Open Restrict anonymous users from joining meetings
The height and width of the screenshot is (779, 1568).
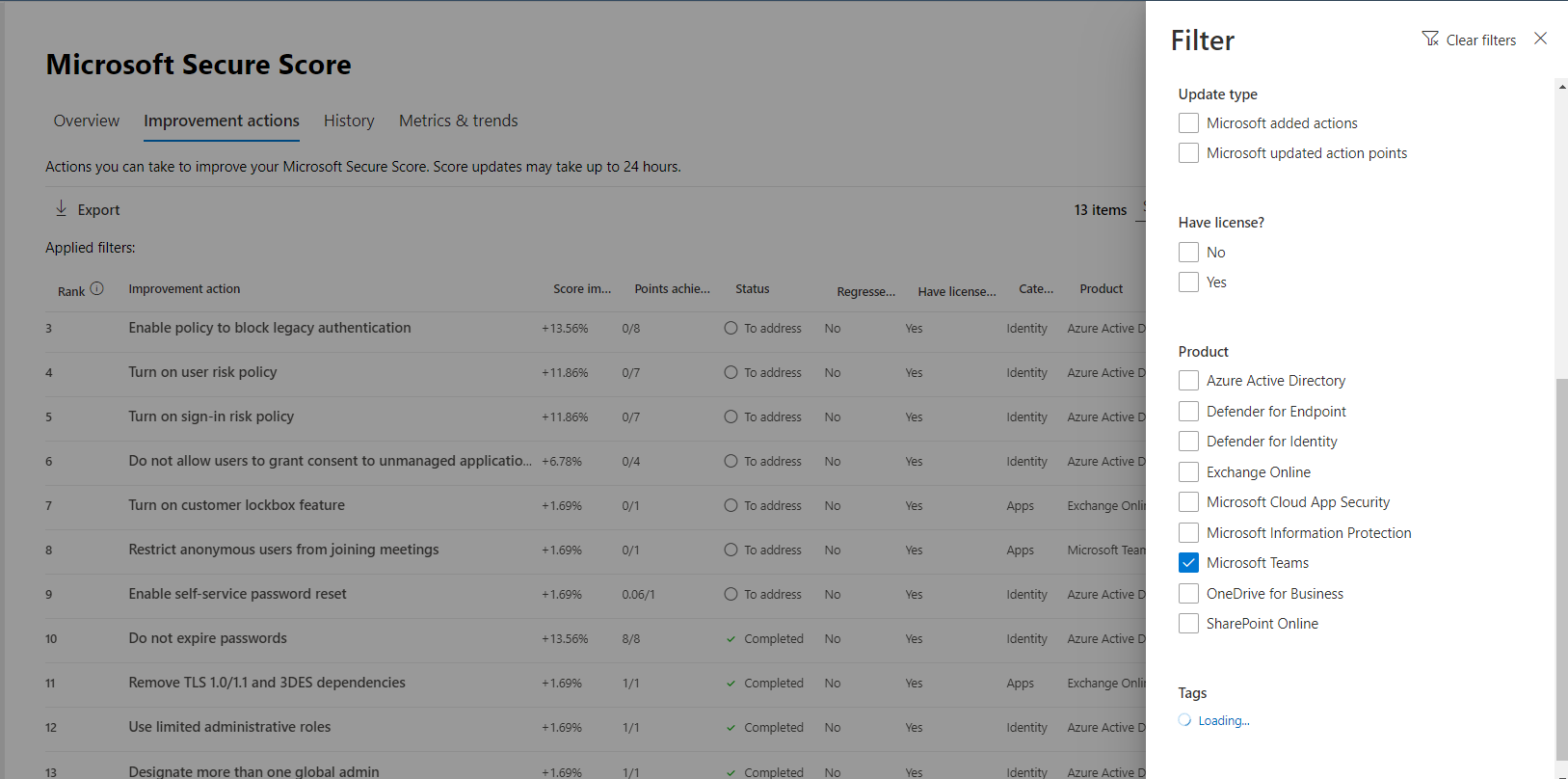tap(283, 550)
